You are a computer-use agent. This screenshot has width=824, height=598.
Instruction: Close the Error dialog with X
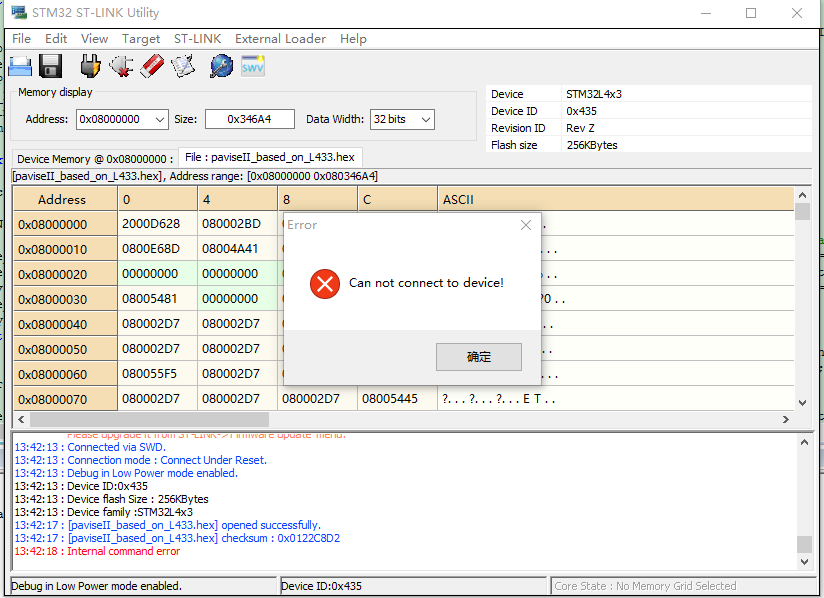(x=526, y=225)
